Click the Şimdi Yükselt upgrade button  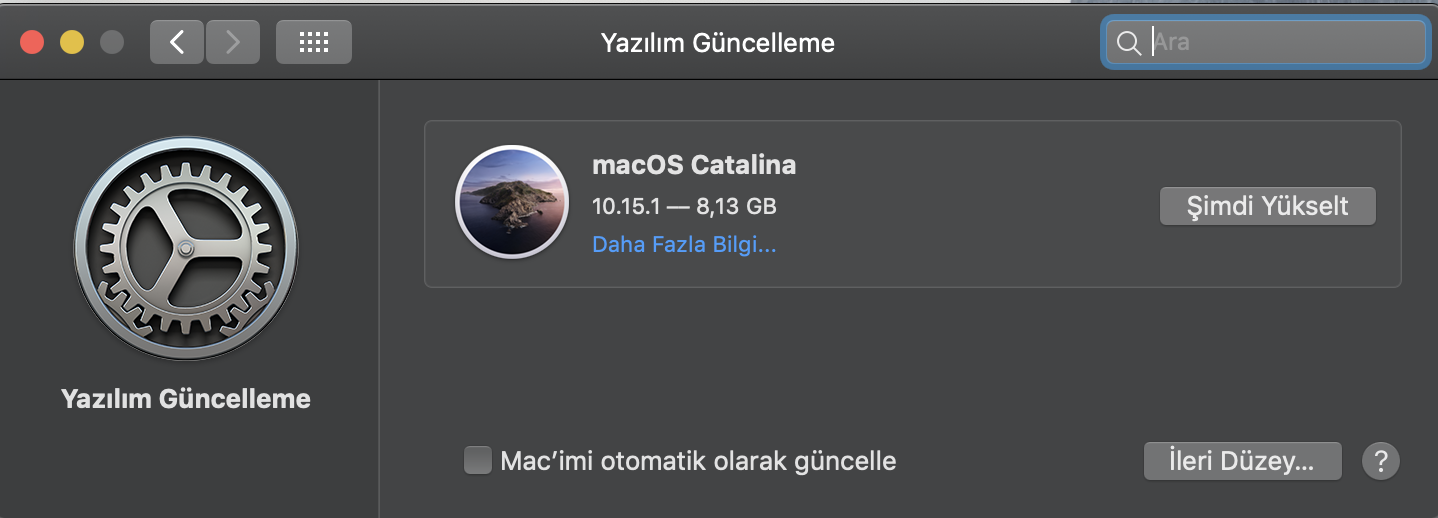(x=1267, y=206)
